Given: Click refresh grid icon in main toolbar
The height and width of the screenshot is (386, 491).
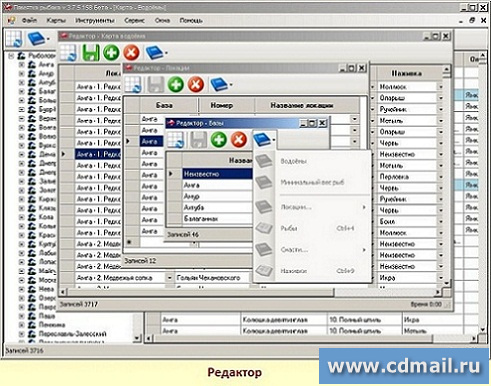Looking at the screenshot, I should [x=14, y=39].
